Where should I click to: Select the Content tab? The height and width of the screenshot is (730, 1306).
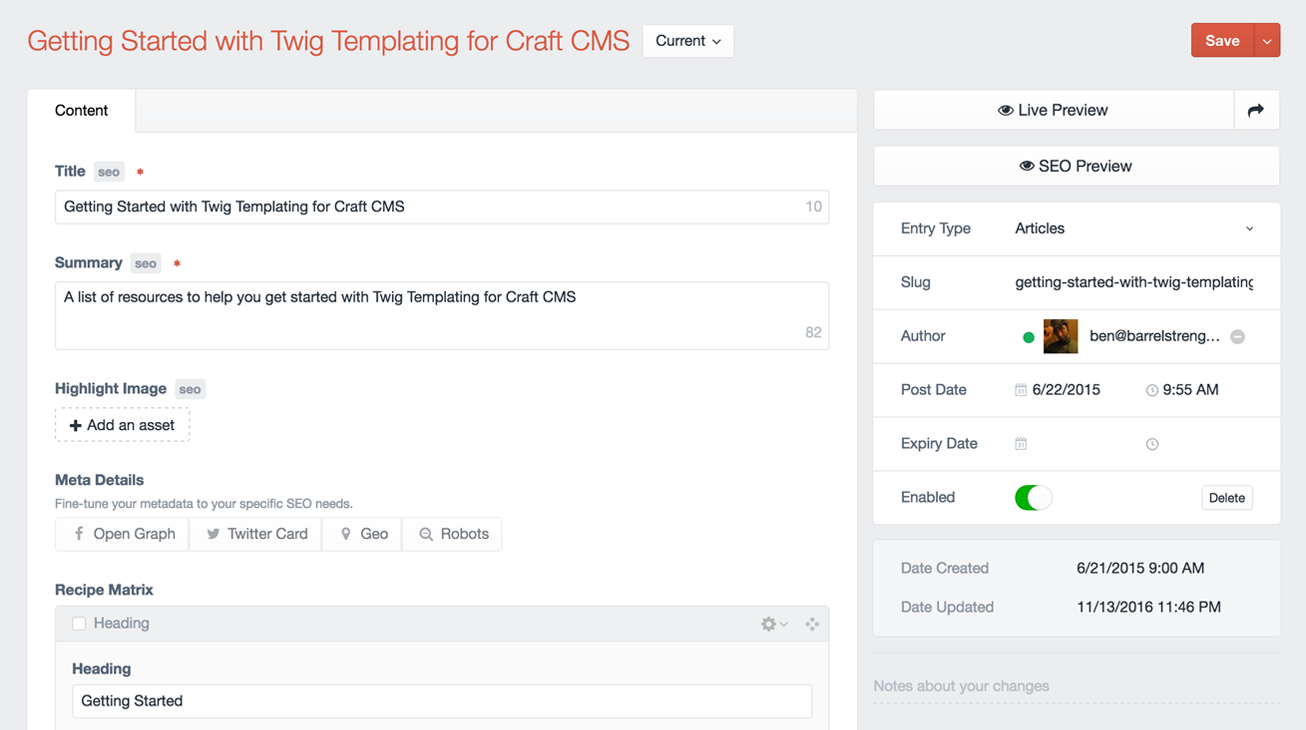pos(81,111)
